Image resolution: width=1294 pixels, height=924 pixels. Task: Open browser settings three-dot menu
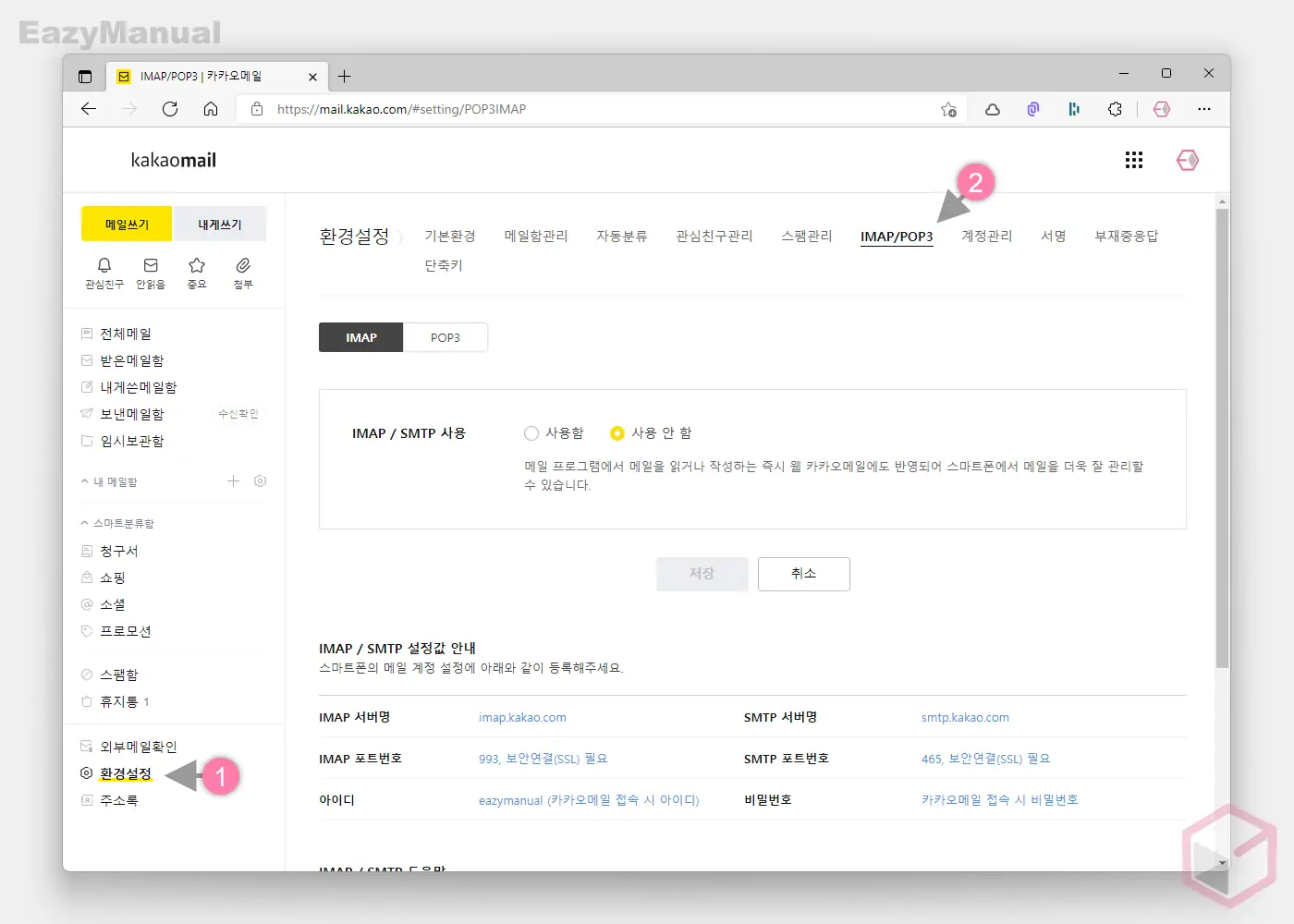1203,109
